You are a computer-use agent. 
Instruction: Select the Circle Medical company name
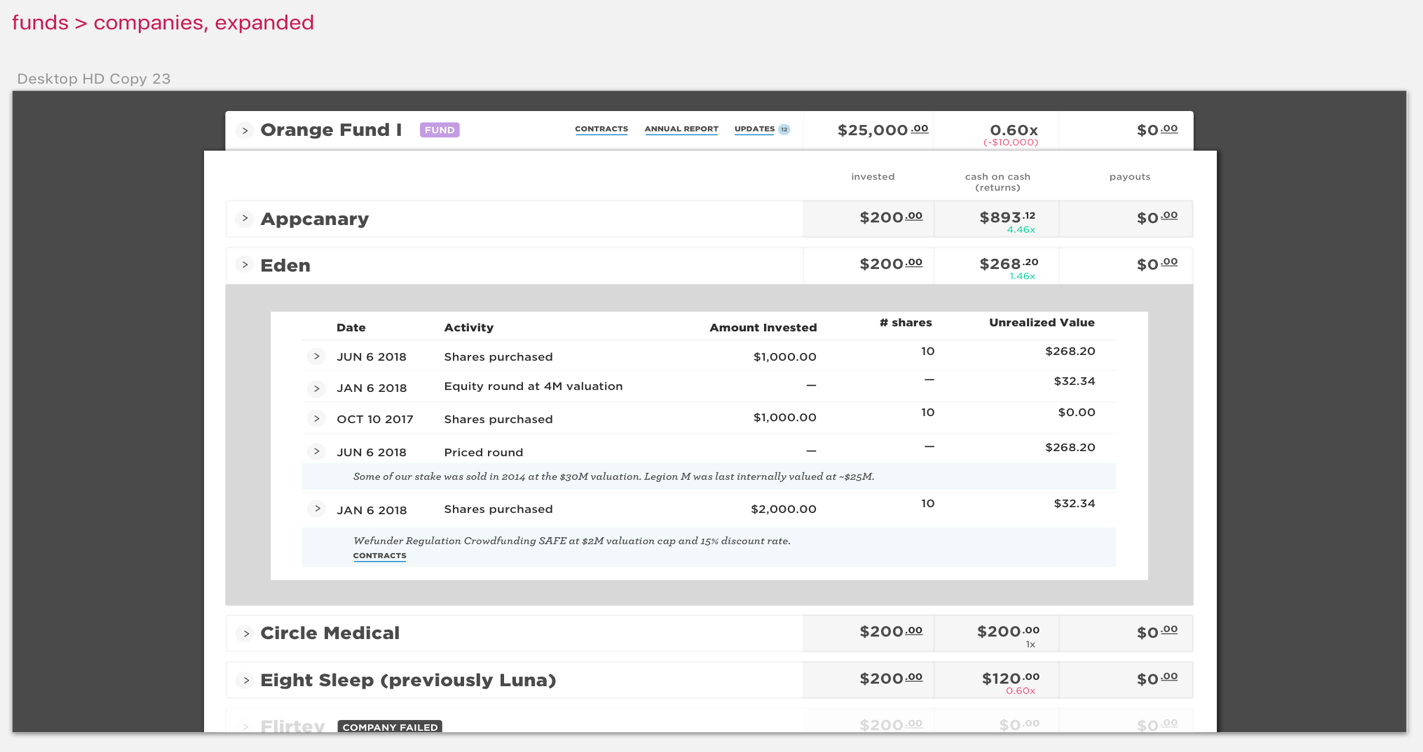tap(330, 633)
